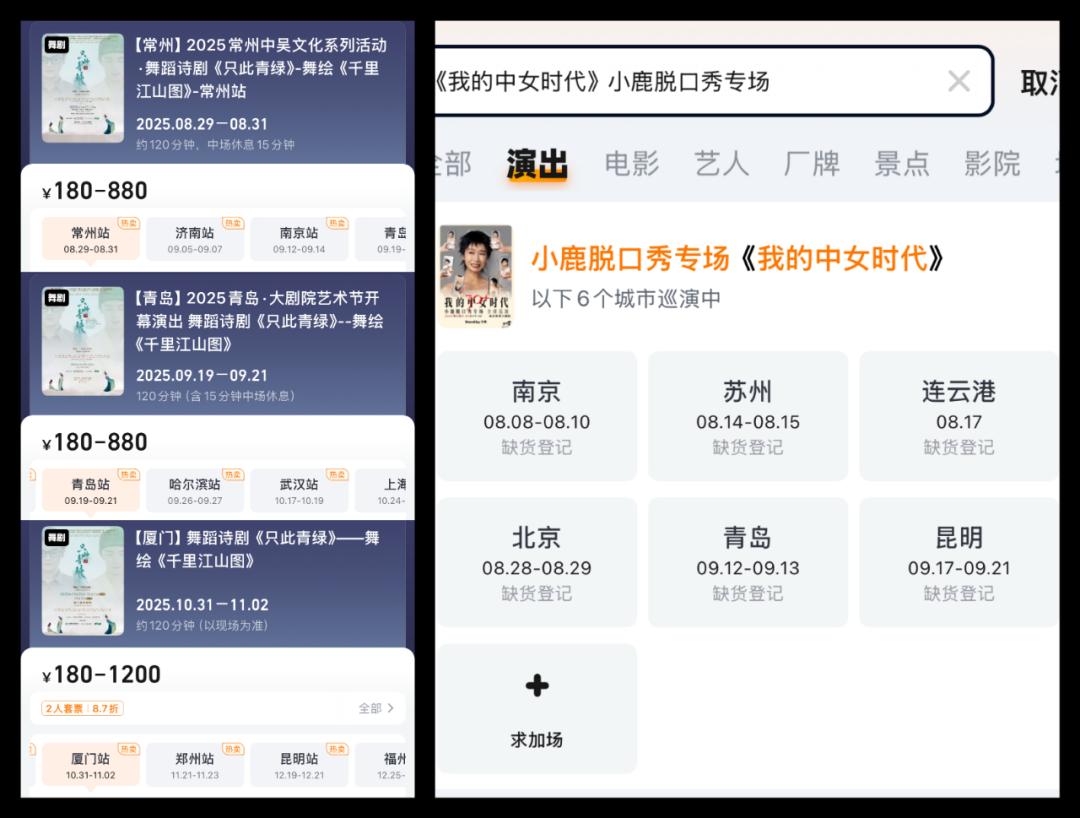Clear search text with the X icon
1080x818 pixels.
(x=958, y=81)
